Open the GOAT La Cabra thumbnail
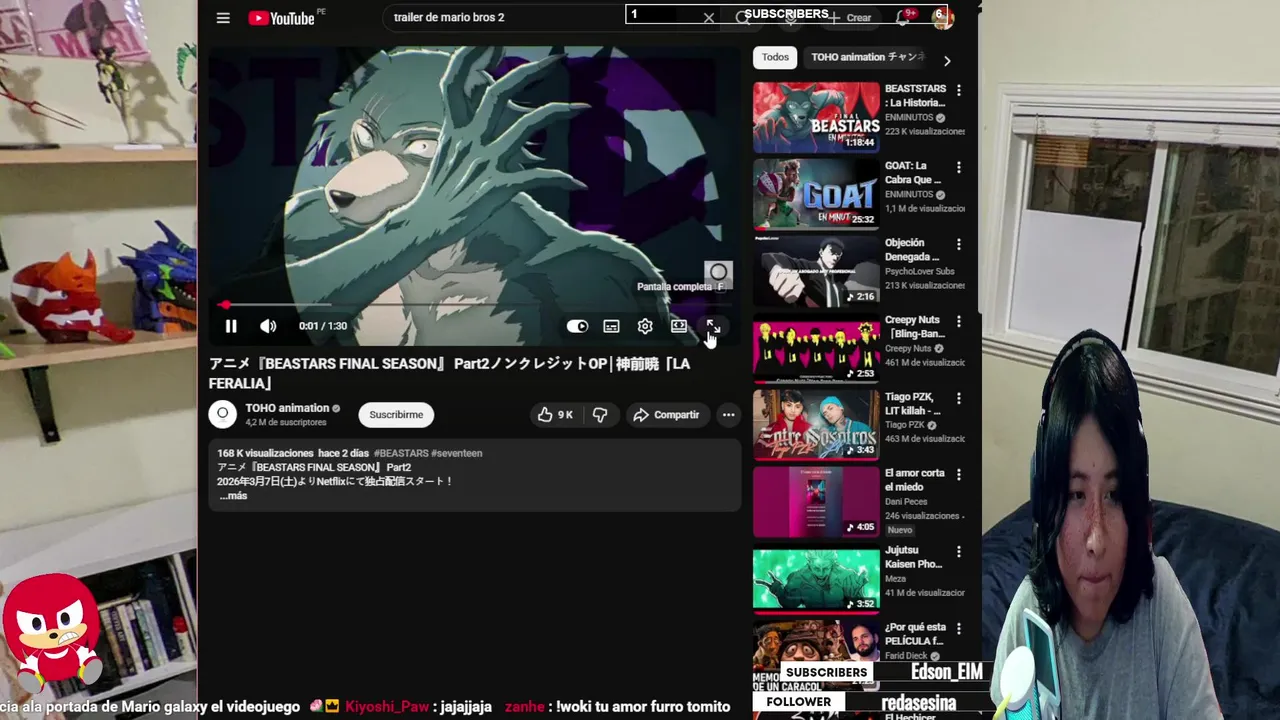 click(816, 194)
